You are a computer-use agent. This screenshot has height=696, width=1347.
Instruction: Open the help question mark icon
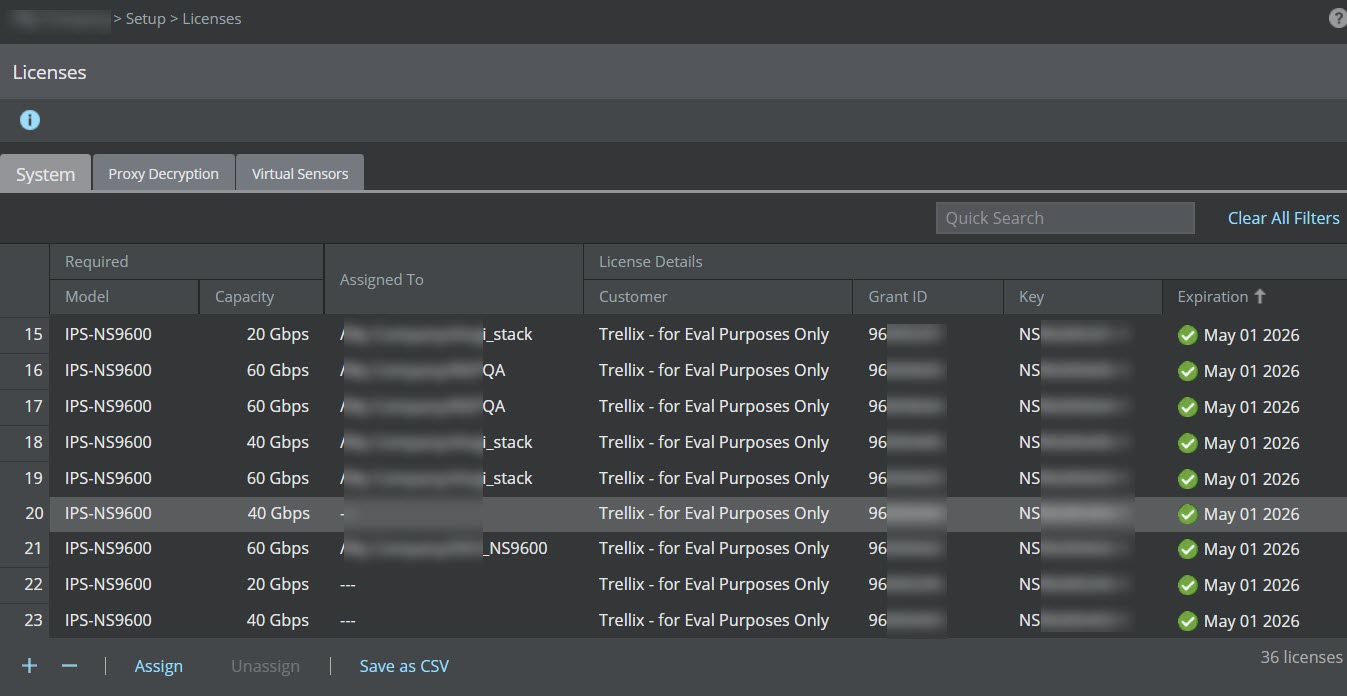pos(1338,19)
